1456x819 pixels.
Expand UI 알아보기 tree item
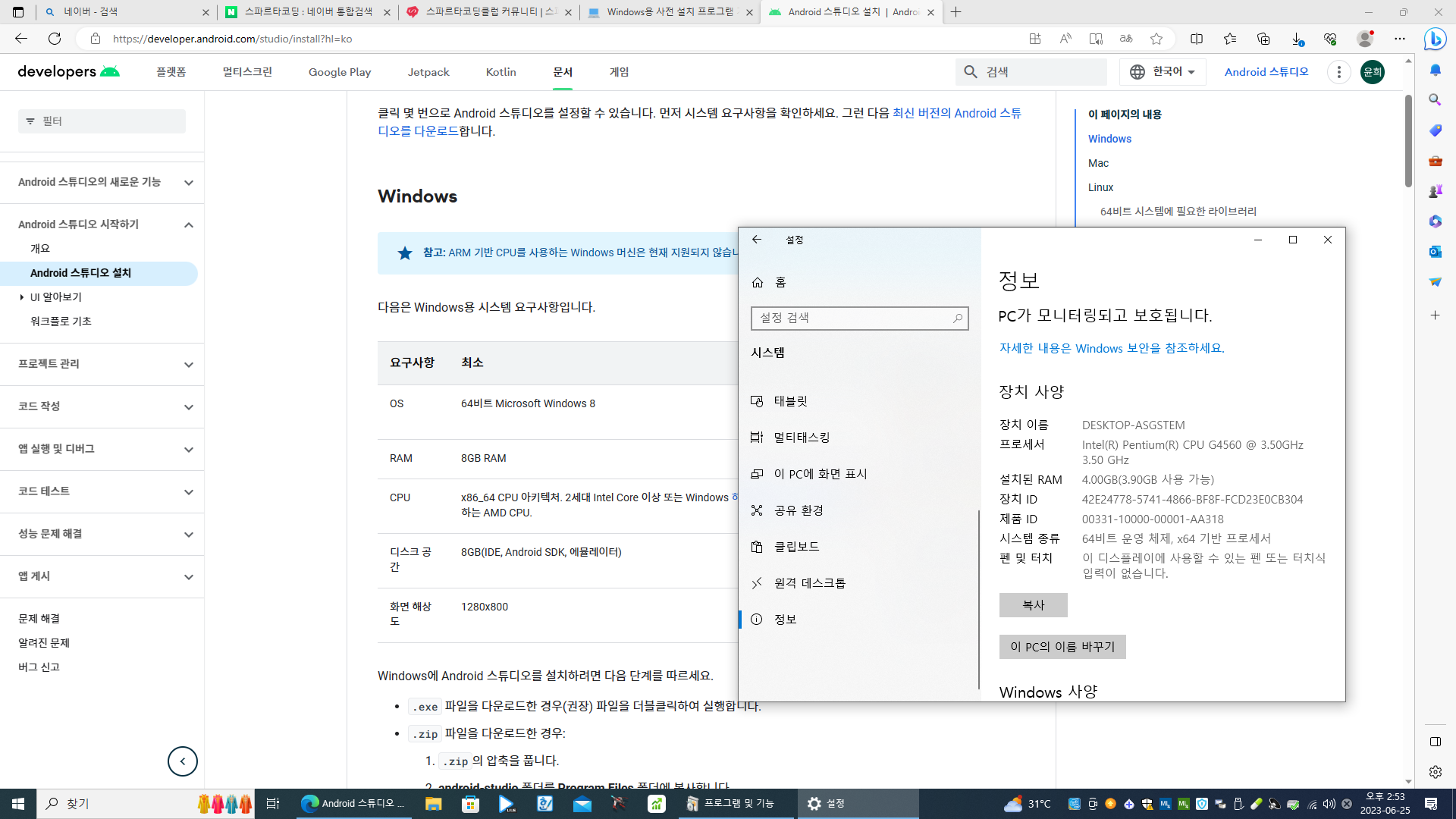22,297
